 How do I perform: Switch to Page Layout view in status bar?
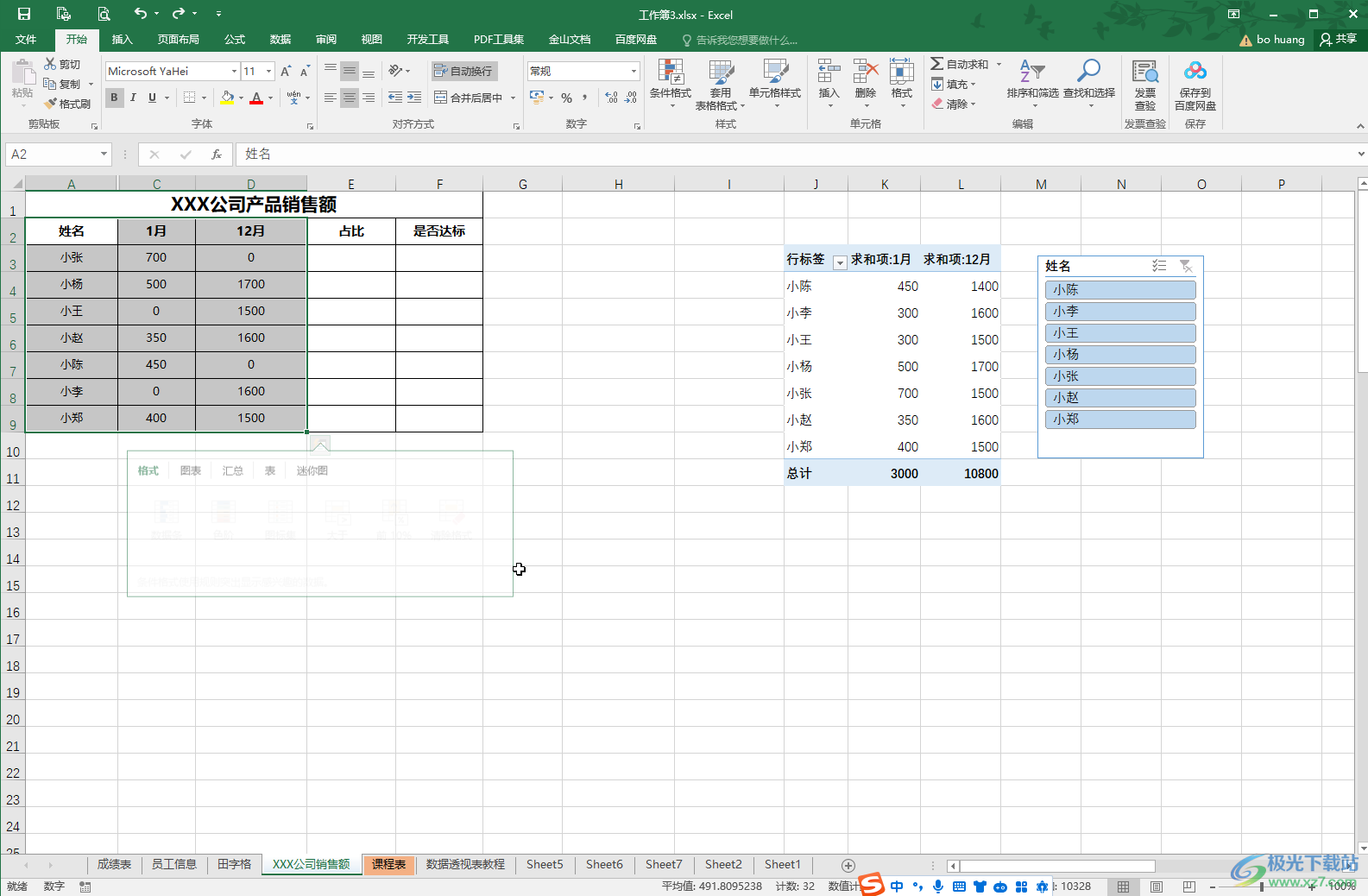tap(1157, 887)
